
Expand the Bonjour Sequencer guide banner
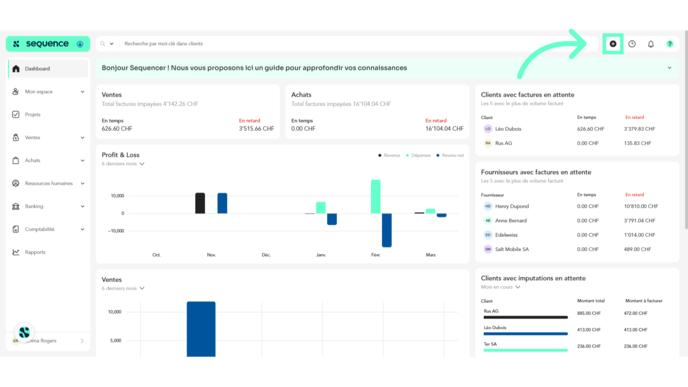point(669,68)
